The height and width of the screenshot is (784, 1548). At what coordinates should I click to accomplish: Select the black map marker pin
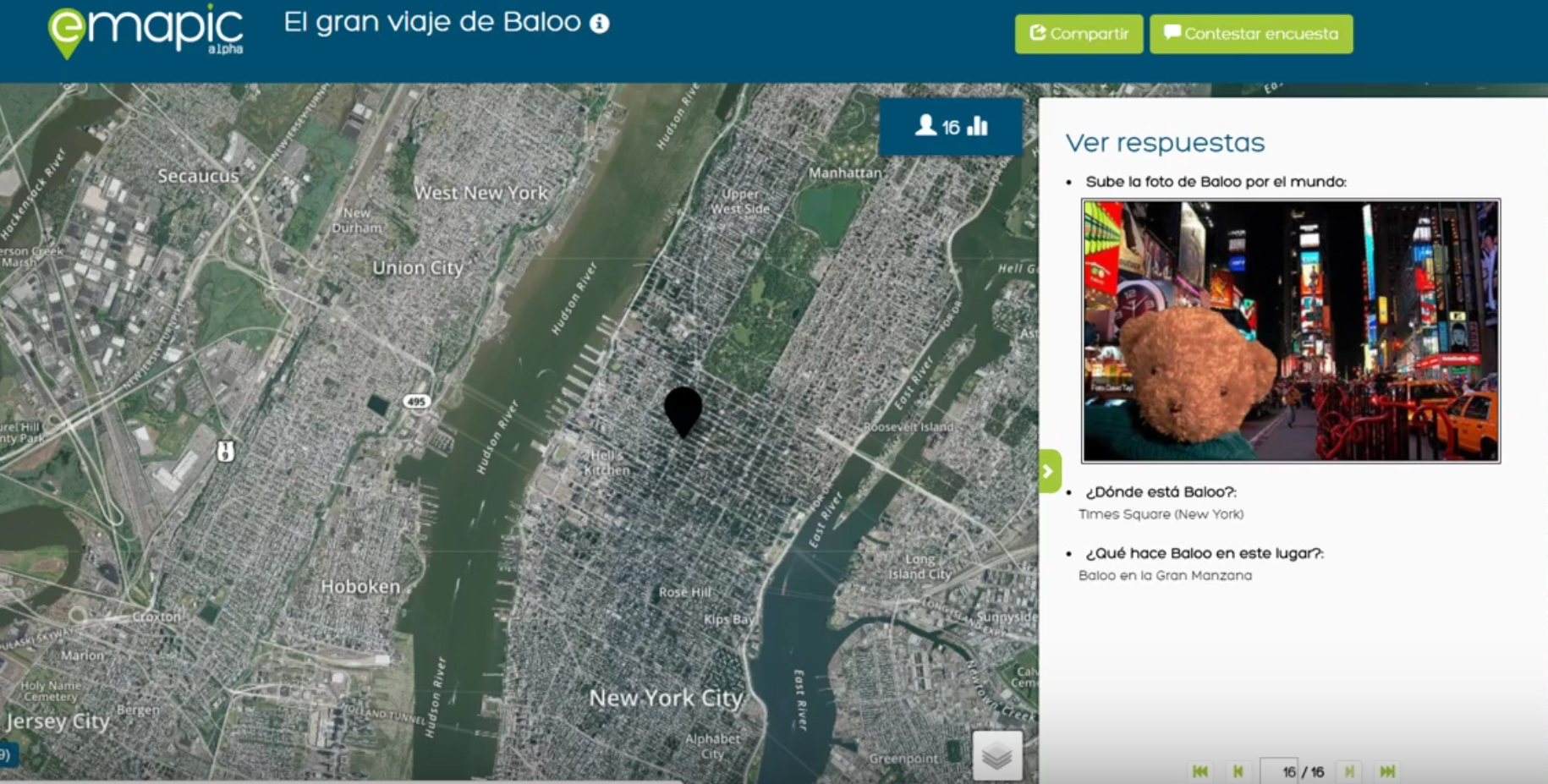[x=683, y=412]
